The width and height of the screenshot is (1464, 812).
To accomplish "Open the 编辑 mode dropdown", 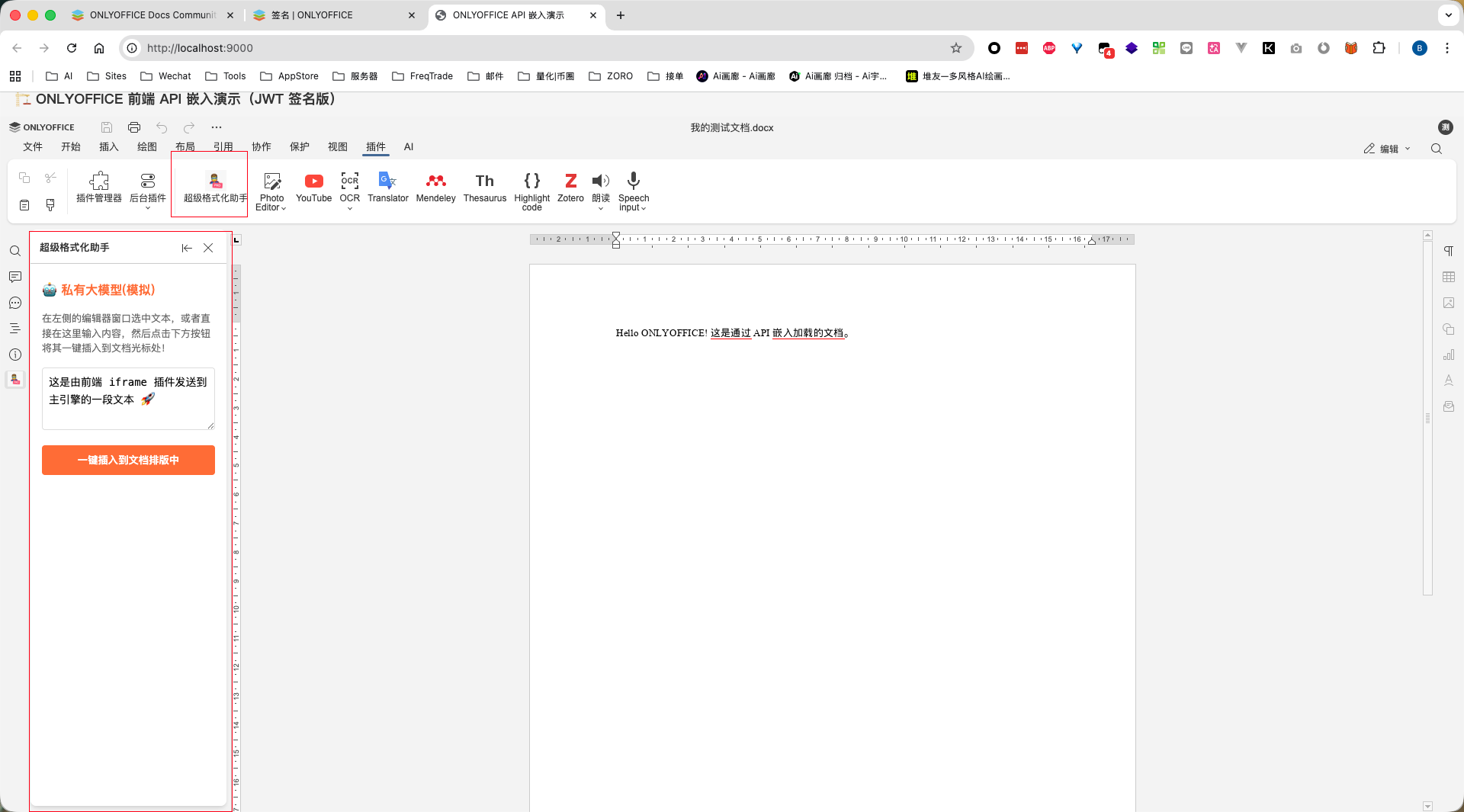I will pos(1387,149).
